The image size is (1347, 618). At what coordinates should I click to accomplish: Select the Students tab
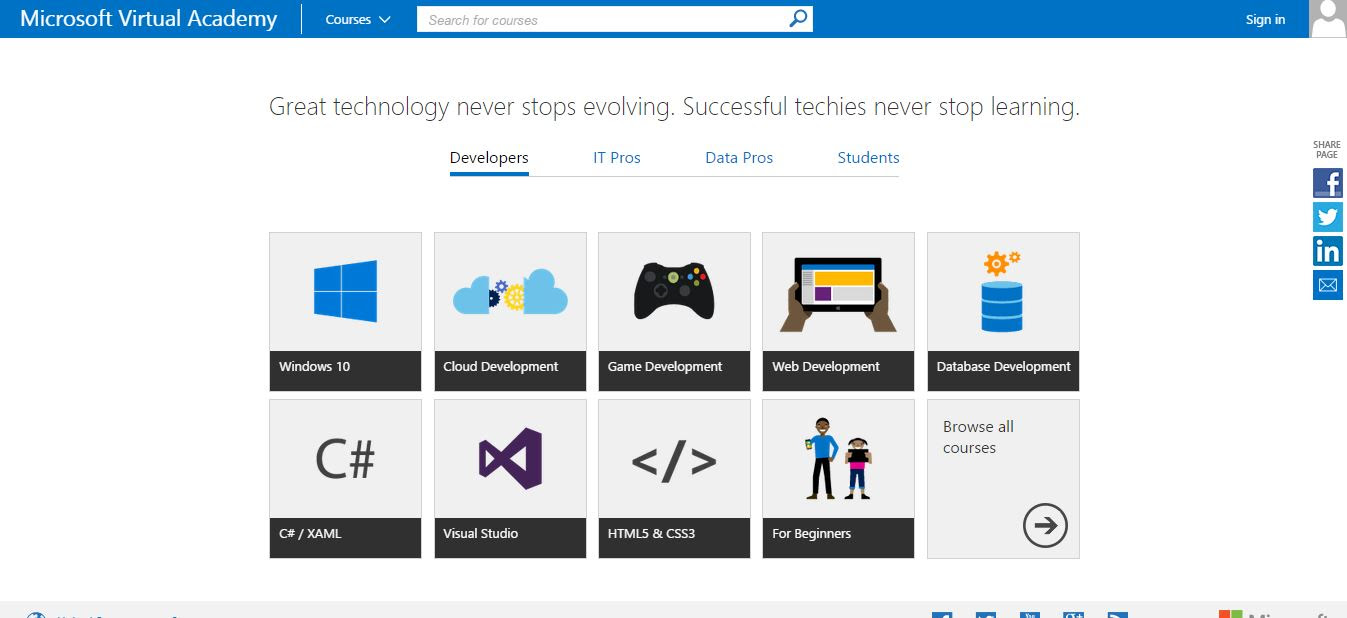coord(868,157)
